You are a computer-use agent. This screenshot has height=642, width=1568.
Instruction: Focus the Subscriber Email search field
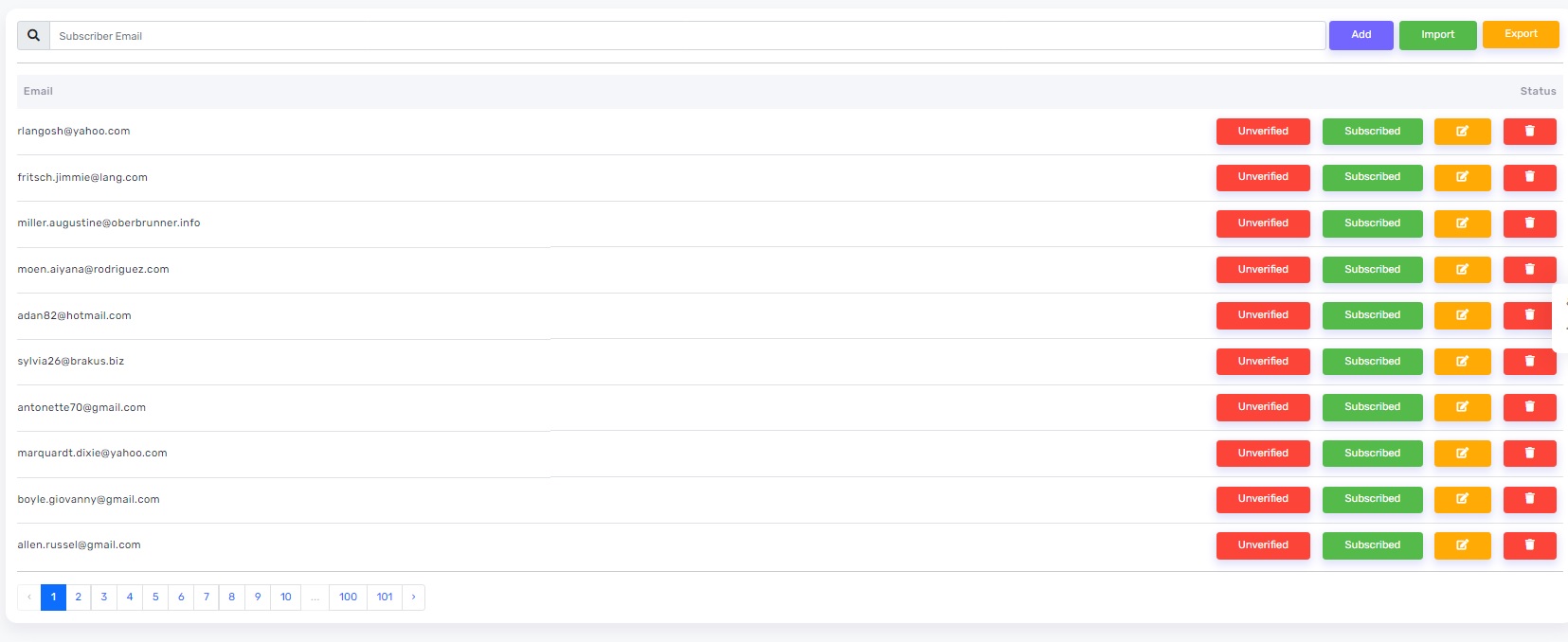coord(687,36)
